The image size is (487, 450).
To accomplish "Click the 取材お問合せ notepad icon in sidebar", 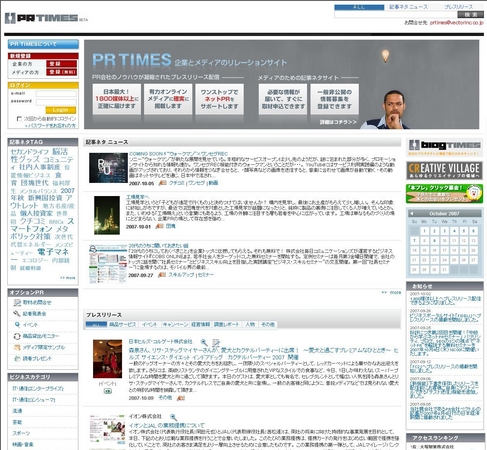I will point(17,302).
